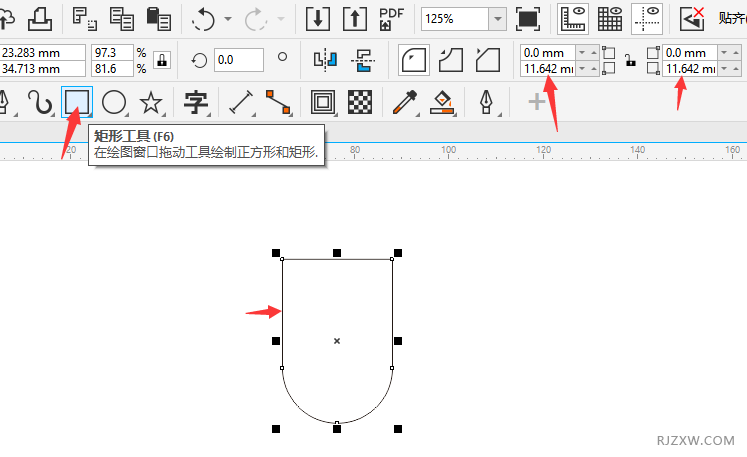Select the Ellipse tool
This screenshot has width=747, height=457.
click(114, 102)
